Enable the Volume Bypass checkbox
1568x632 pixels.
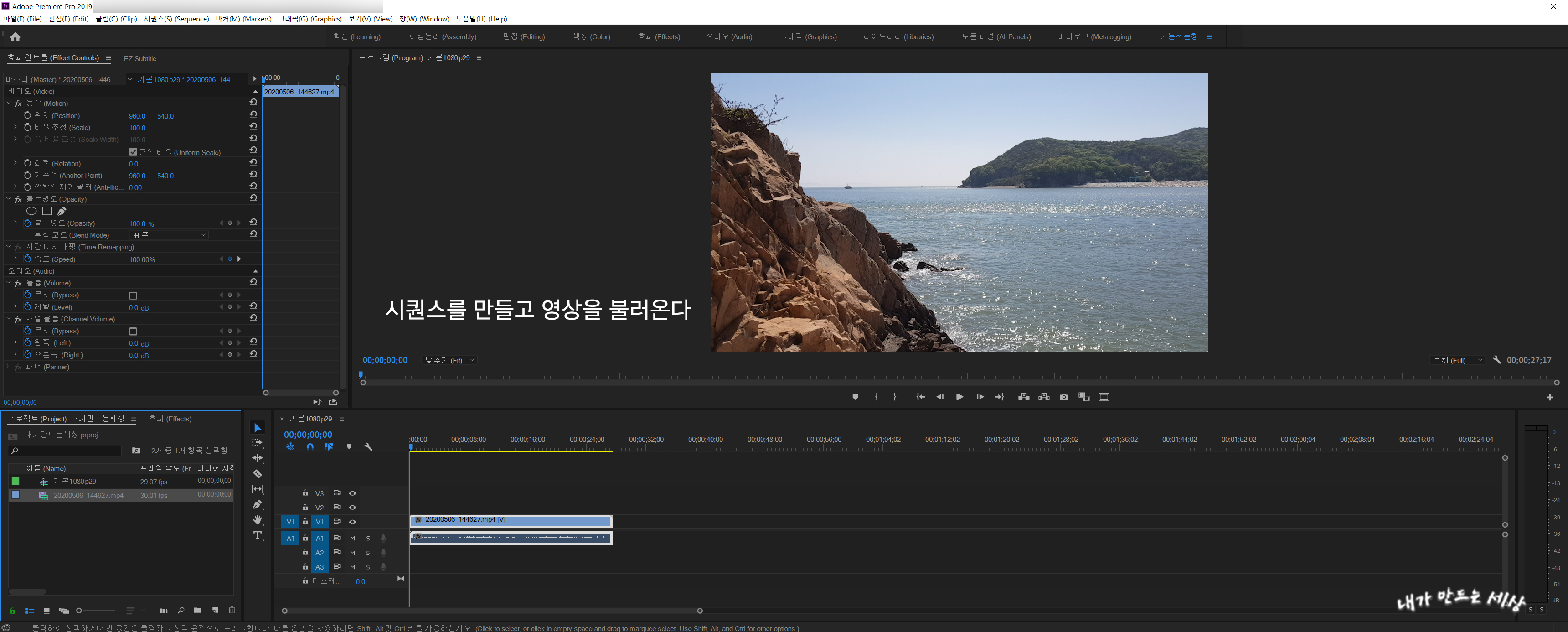[133, 295]
